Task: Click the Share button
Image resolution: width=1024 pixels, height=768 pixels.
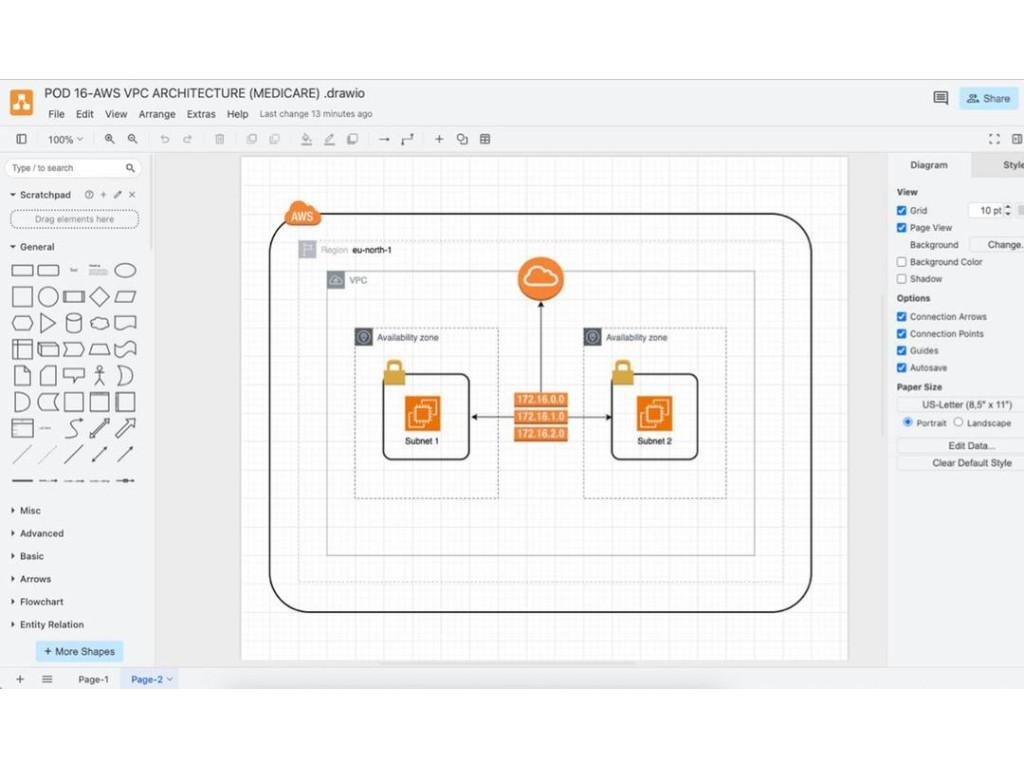Action: pos(989,99)
